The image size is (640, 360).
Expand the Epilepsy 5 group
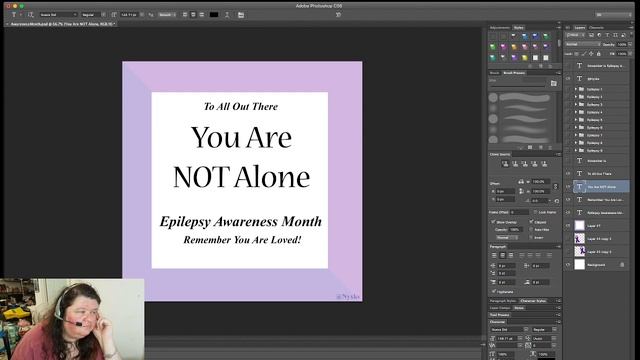[576, 120]
